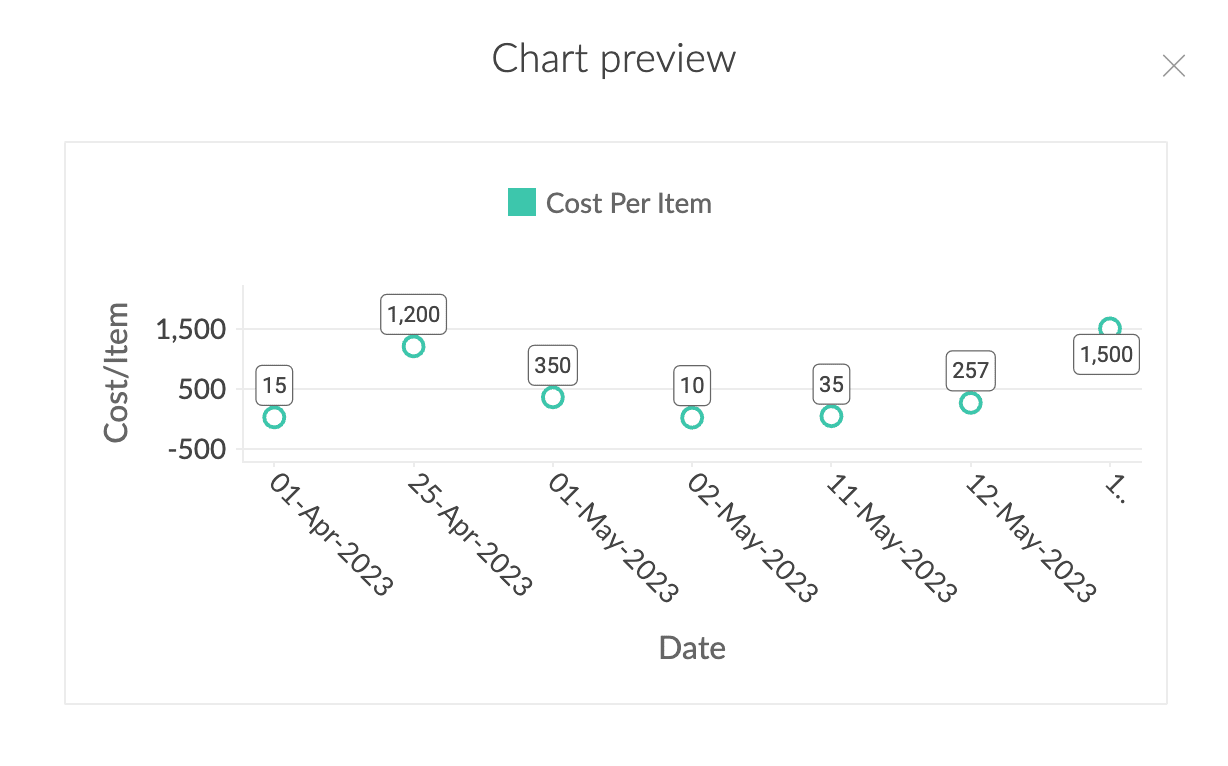Click the 257 value label box
Image resolution: width=1228 pixels, height=766 pixels.
pyautogui.click(x=970, y=371)
